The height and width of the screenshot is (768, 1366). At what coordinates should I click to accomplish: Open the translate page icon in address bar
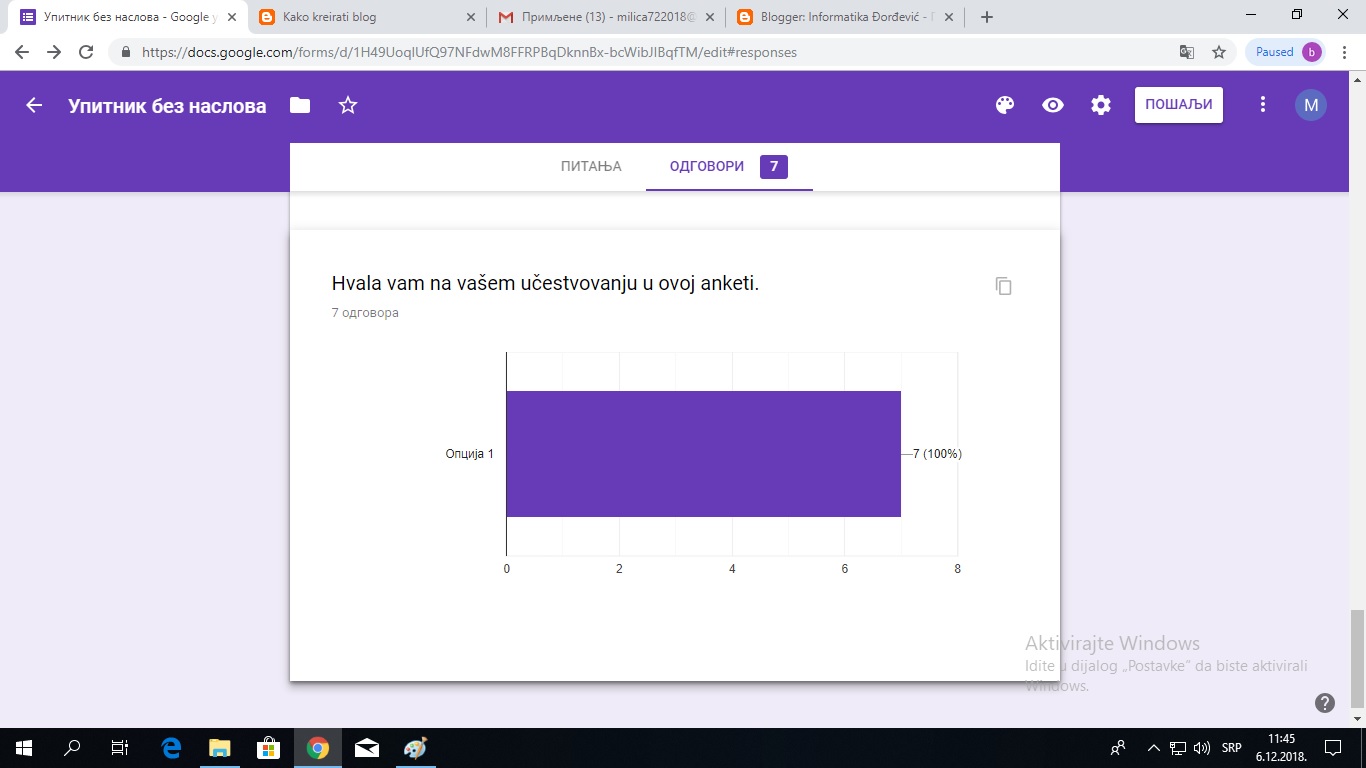click(x=1186, y=50)
